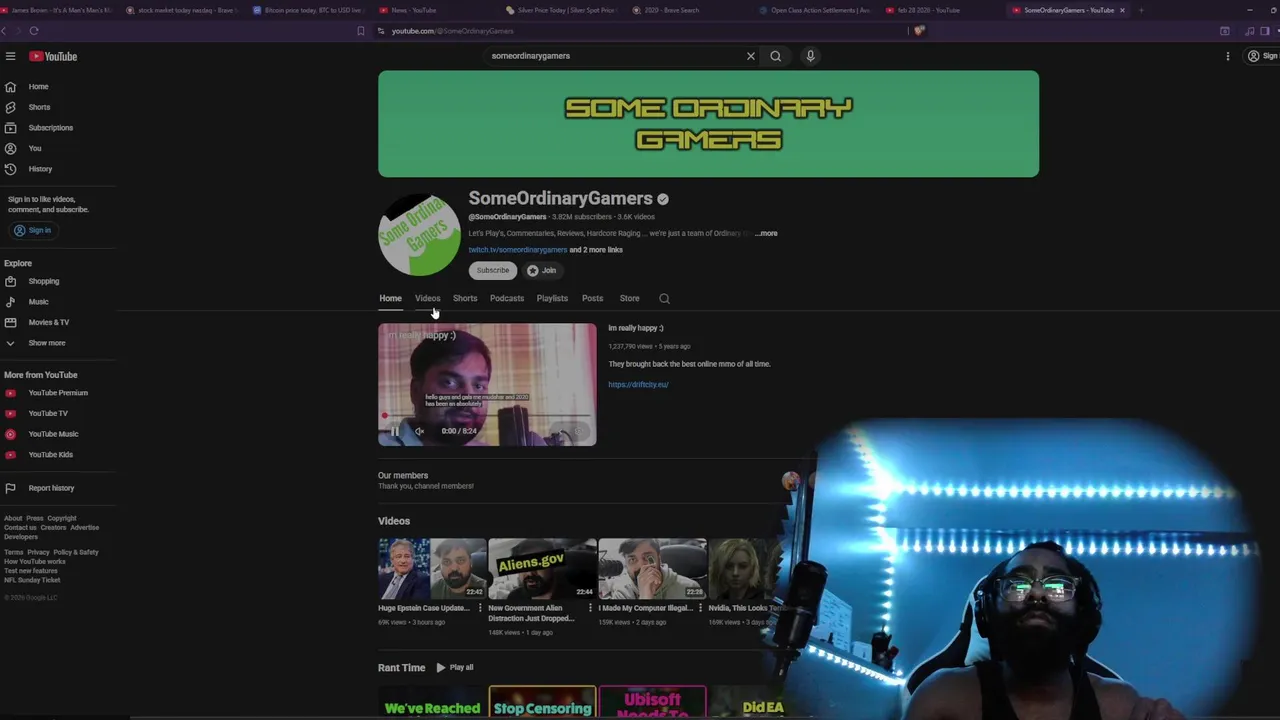The height and width of the screenshot is (720, 1280).
Task: Switch to 'News - YouTube' browser tab
Action: pos(413,10)
